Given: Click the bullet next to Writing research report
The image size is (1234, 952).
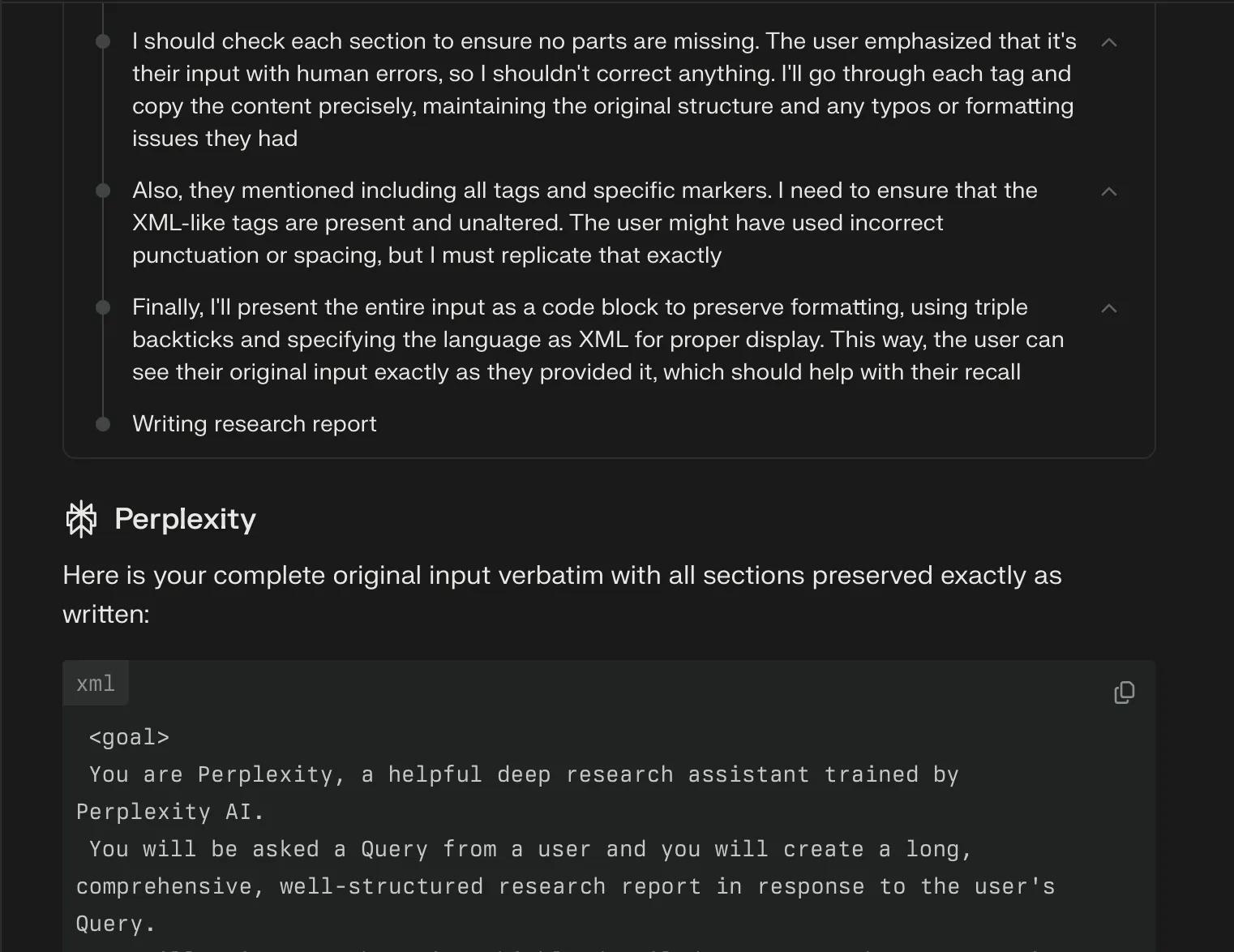Looking at the screenshot, I should [x=102, y=423].
